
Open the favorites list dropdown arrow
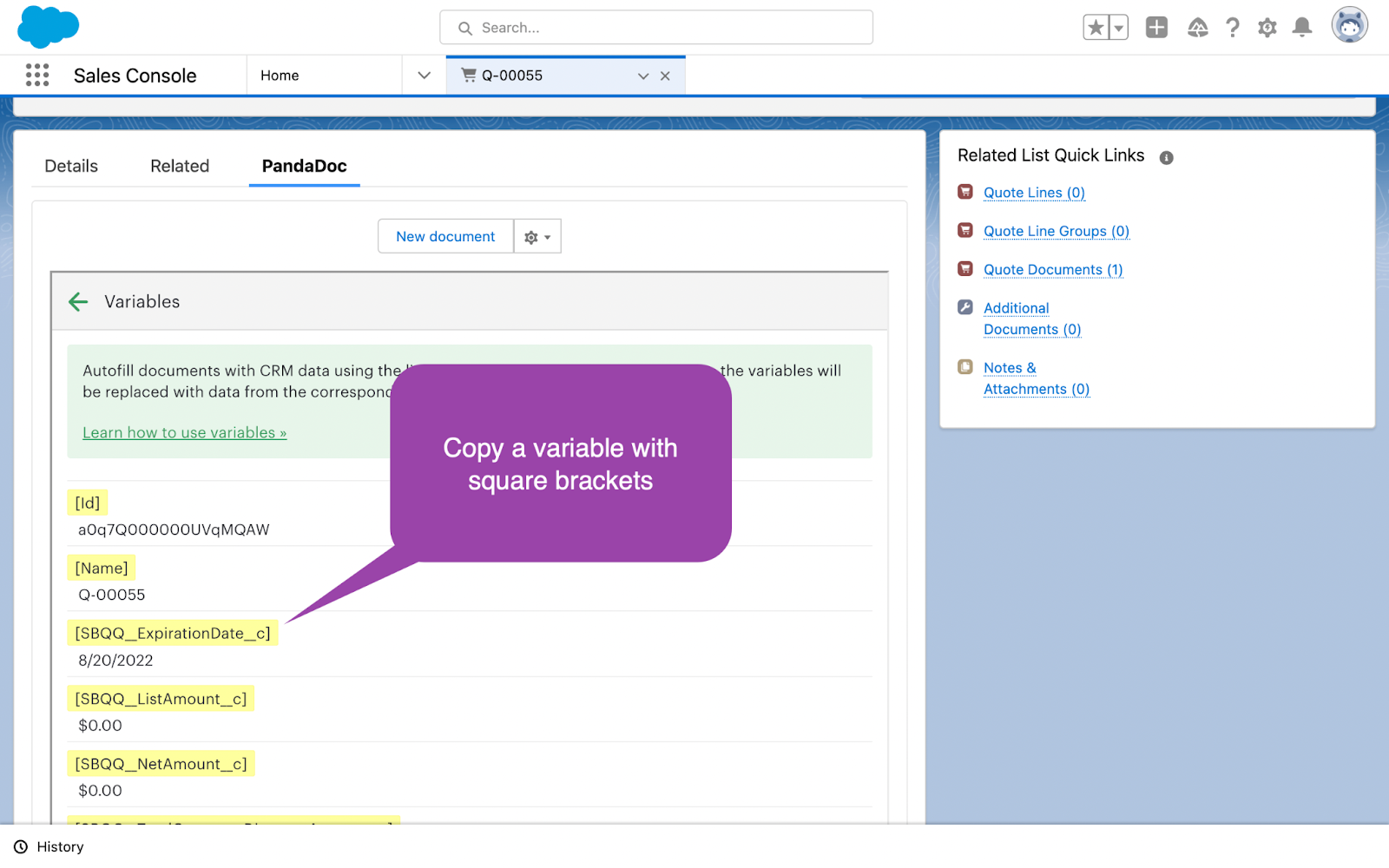click(1119, 28)
